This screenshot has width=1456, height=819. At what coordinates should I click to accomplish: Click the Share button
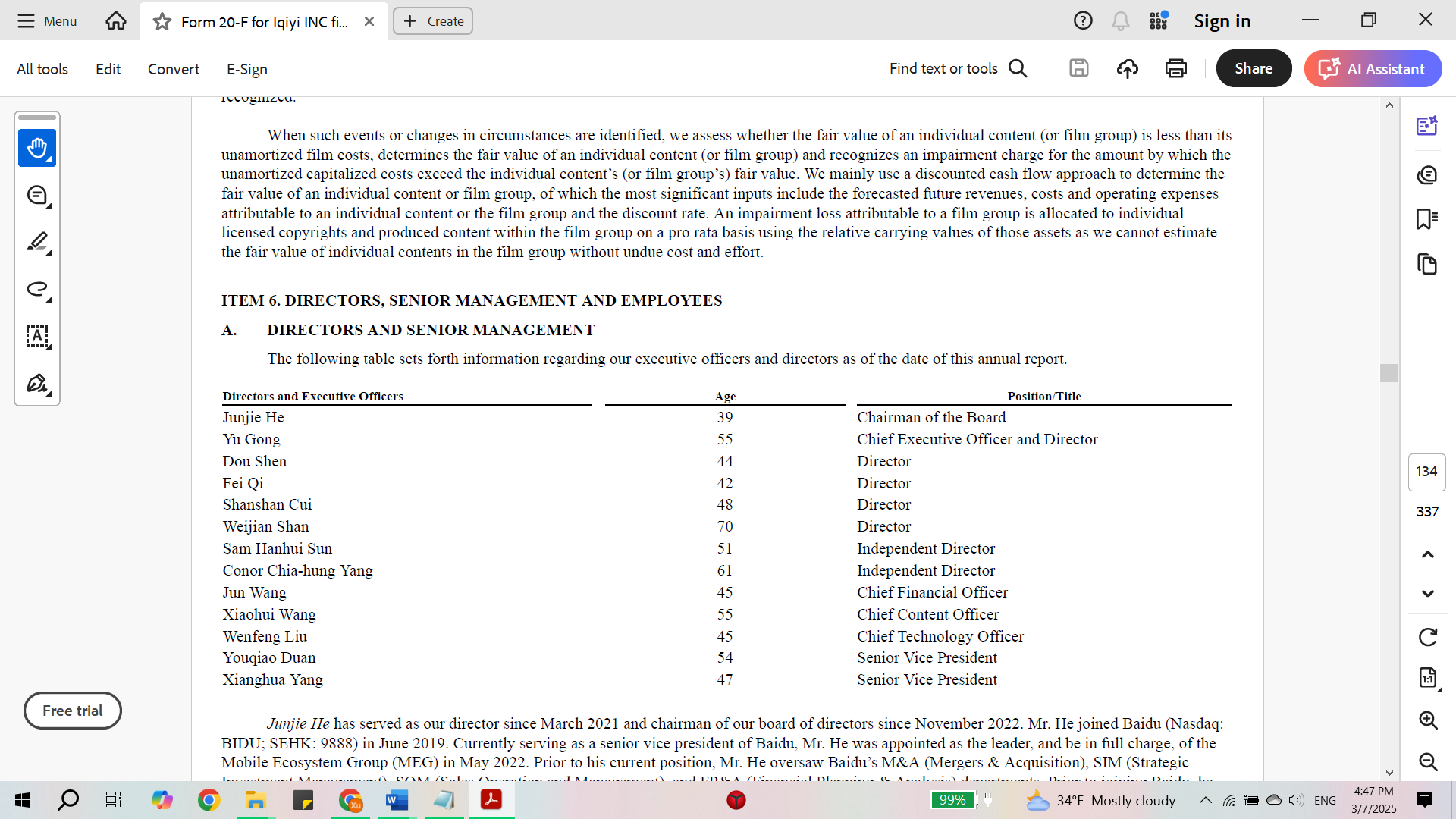(x=1254, y=68)
